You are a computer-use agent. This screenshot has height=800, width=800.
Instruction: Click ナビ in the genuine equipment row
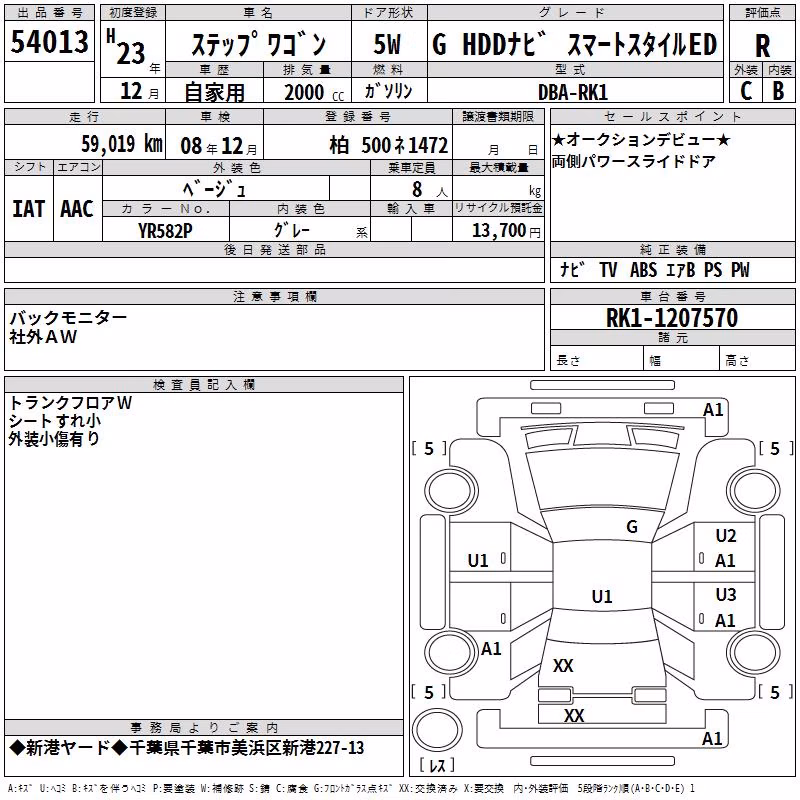click(x=572, y=269)
